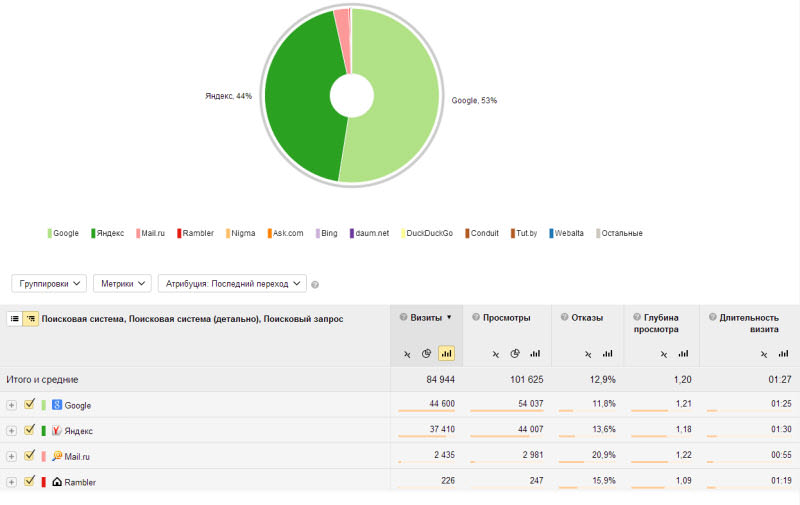Sort table by Отказы header
This screenshot has width=800, height=505.
point(587,317)
